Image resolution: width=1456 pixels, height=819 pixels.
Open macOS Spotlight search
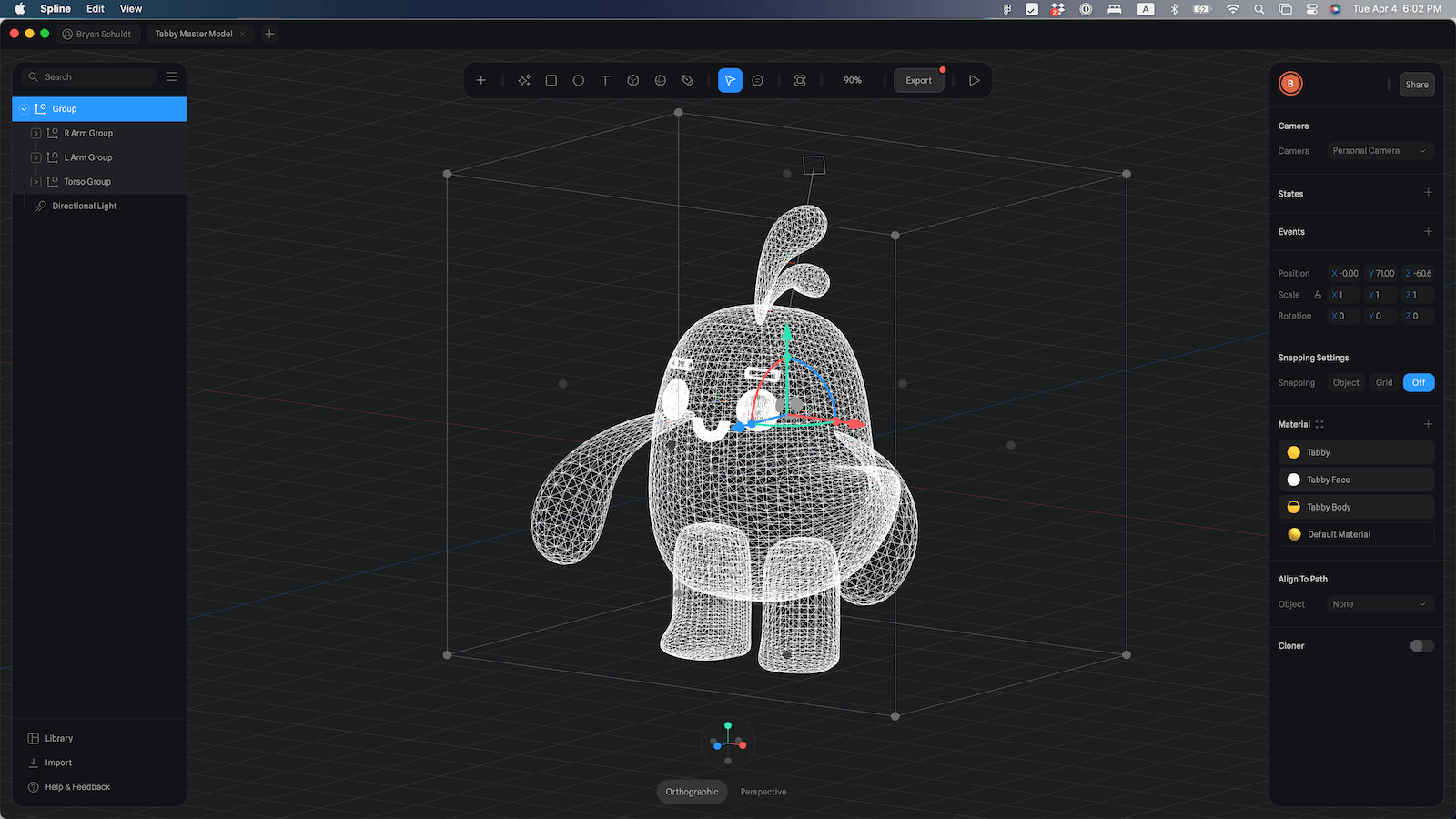pos(1259,9)
